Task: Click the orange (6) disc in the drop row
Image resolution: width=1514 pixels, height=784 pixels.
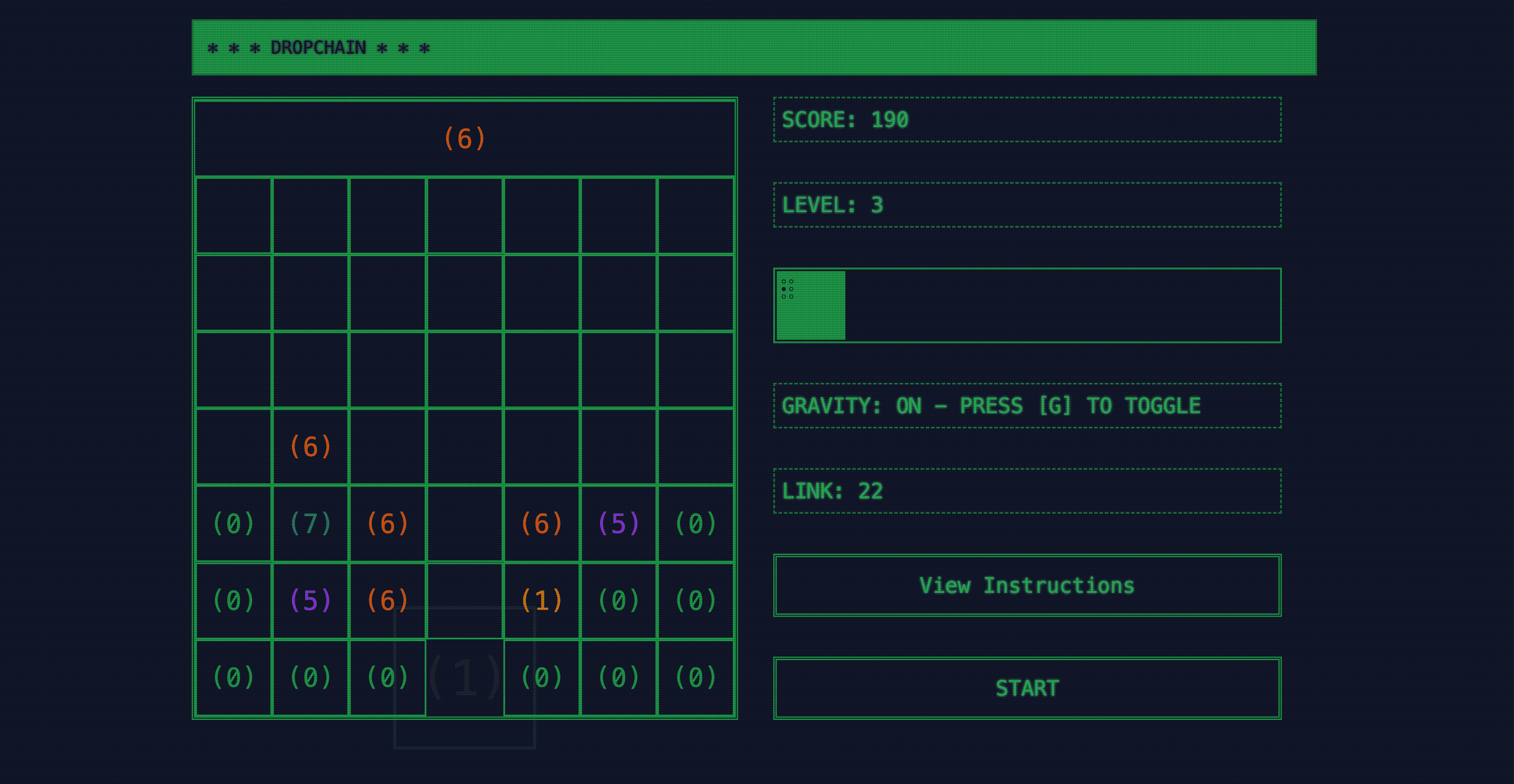Action: pos(464,139)
